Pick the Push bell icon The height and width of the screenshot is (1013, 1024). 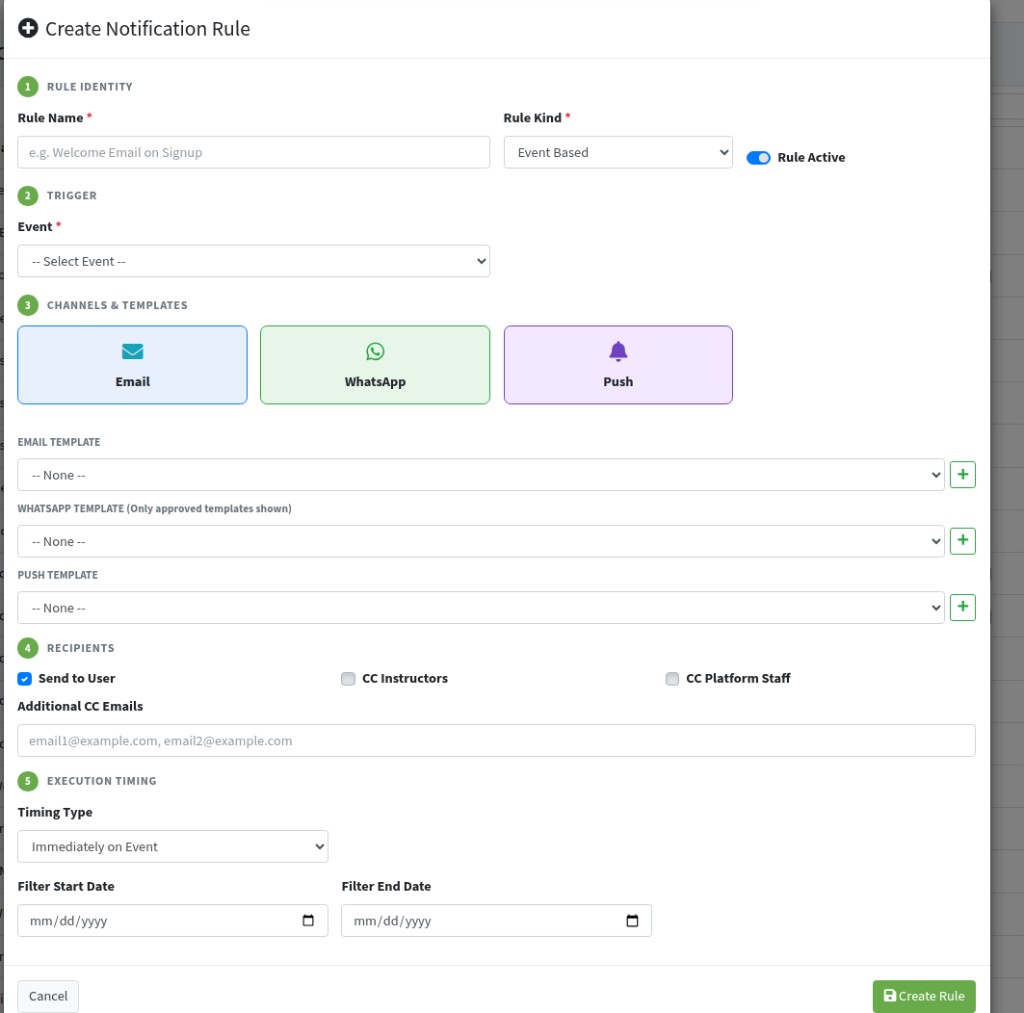click(x=618, y=351)
